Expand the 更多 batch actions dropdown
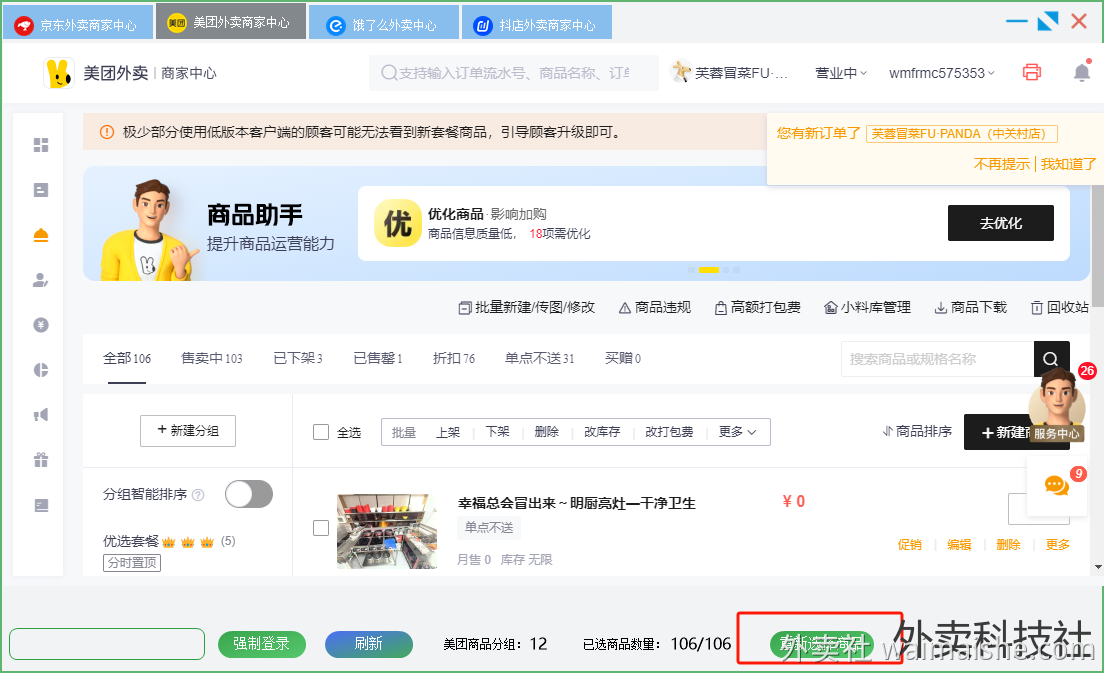 tap(737, 432)
